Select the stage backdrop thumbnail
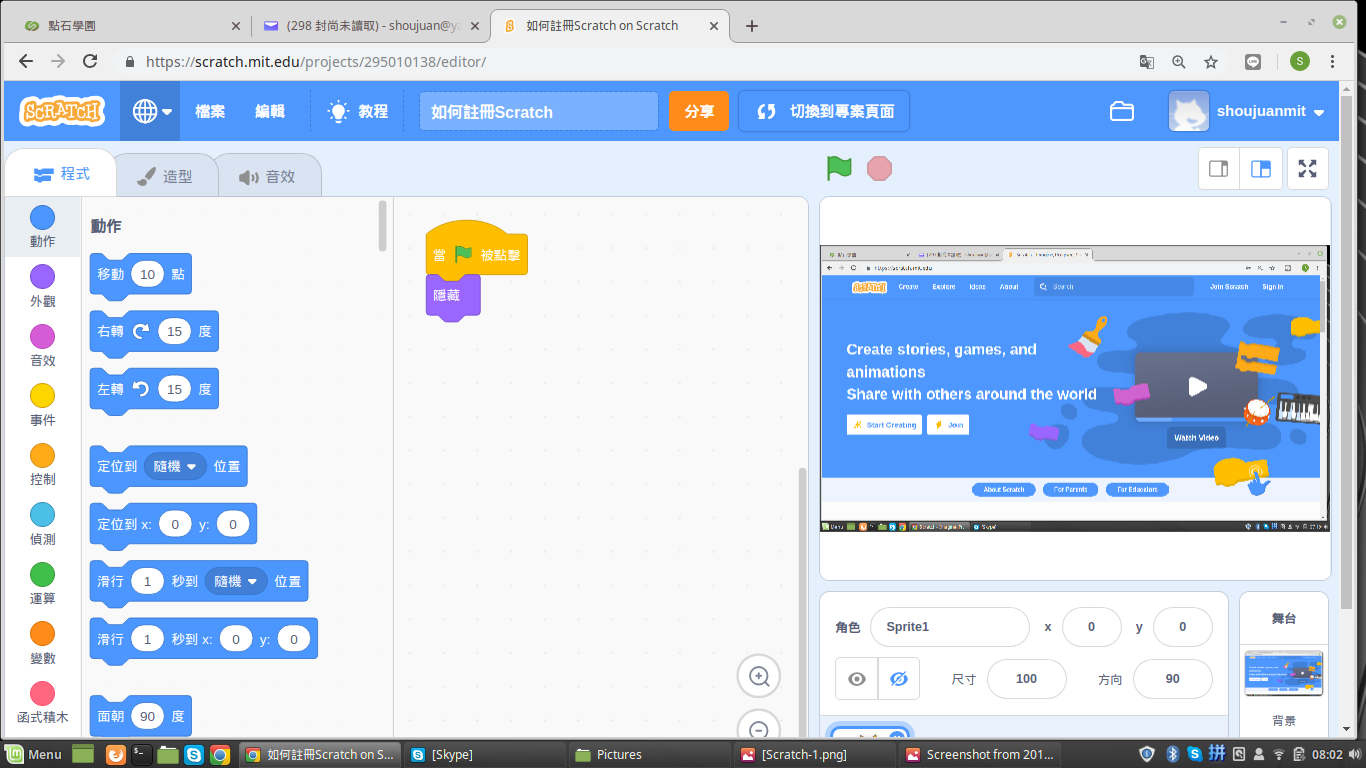This screenshot has width=1366, height=768. pos(1284,673)
